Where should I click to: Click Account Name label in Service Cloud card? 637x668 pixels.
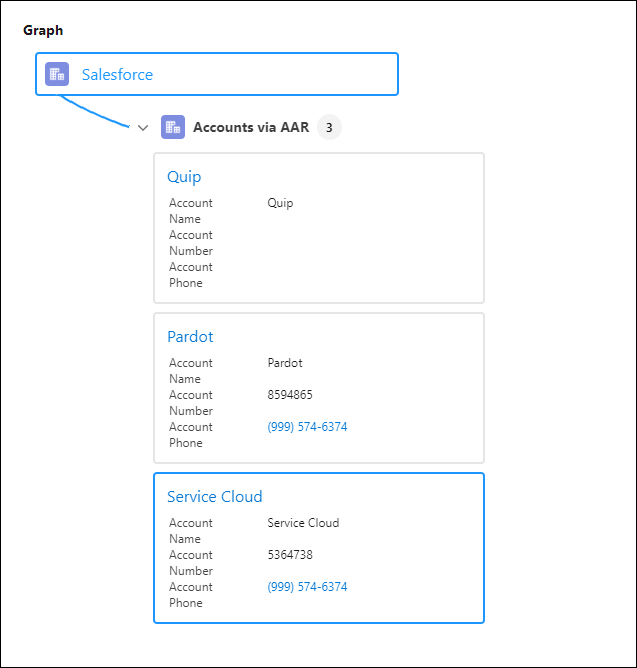190,531
